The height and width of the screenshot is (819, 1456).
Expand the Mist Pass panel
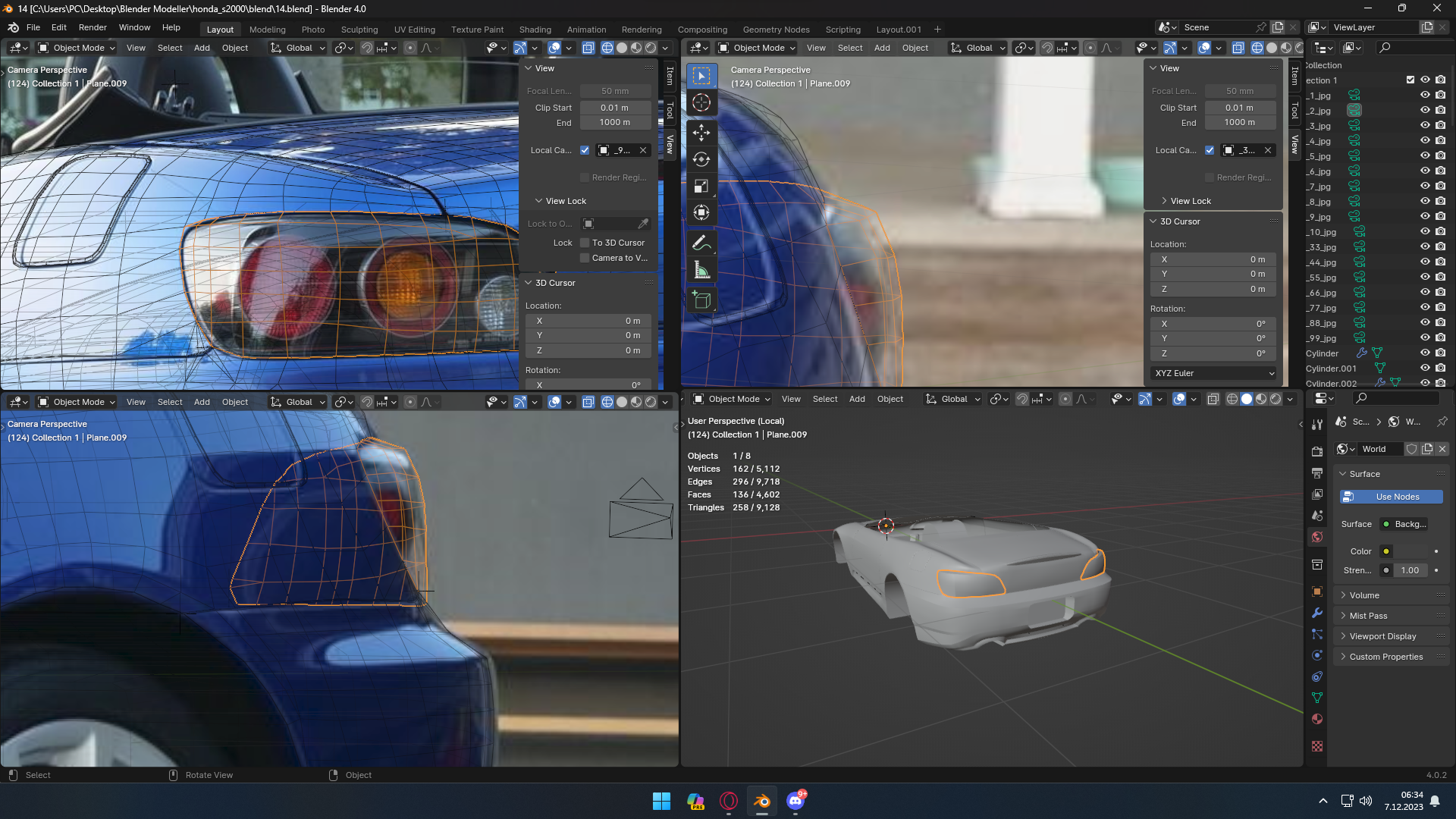click(x=1367, y=616)
